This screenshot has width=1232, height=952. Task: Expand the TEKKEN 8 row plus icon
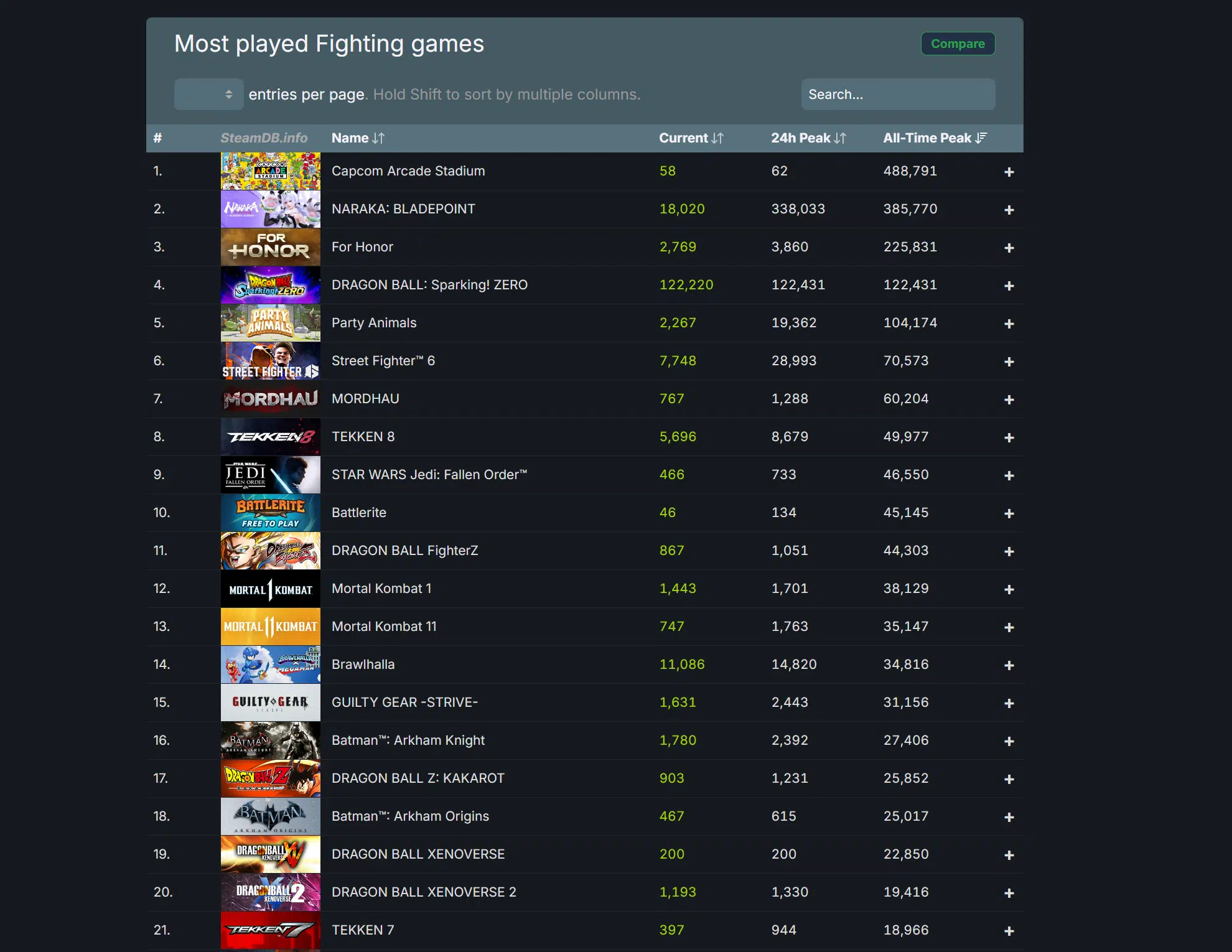[1009, 437]
